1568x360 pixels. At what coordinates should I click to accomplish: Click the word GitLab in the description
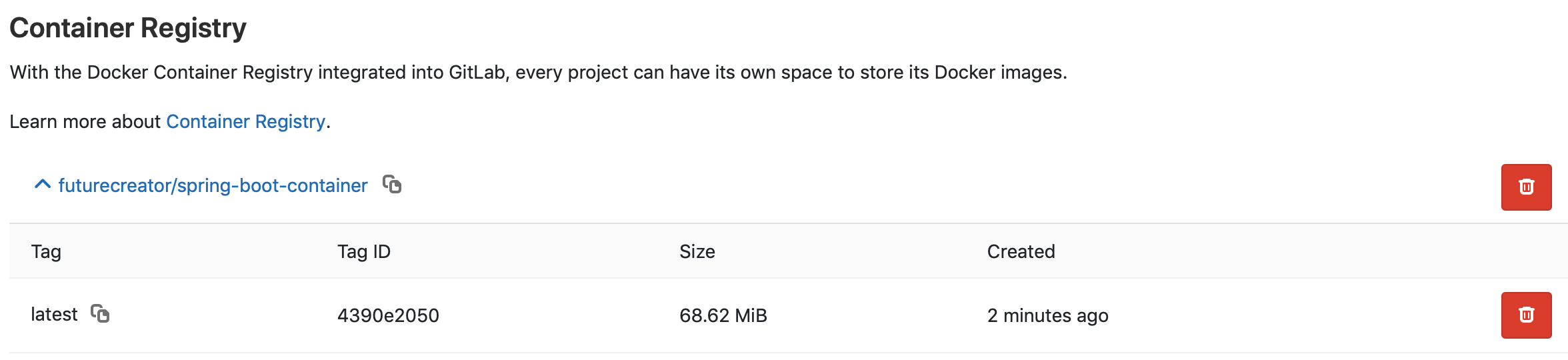(477, 72)
